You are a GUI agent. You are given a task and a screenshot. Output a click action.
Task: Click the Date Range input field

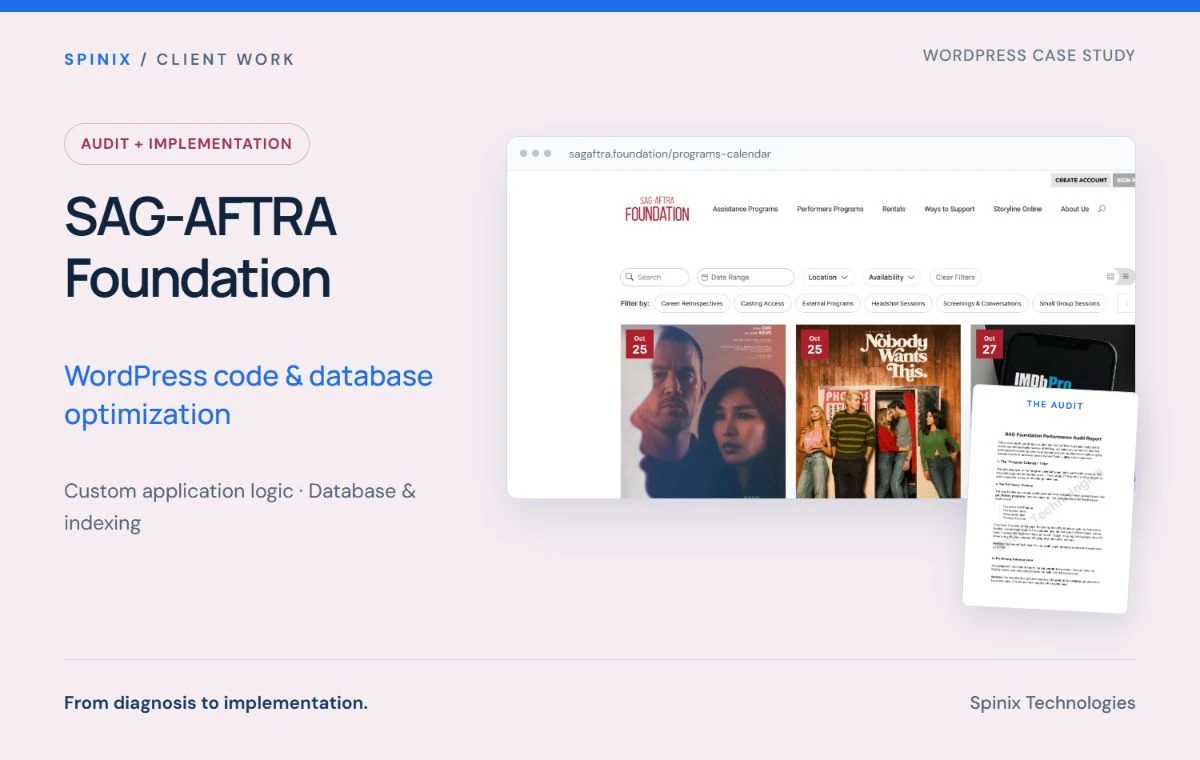click(x=745, y=277)
